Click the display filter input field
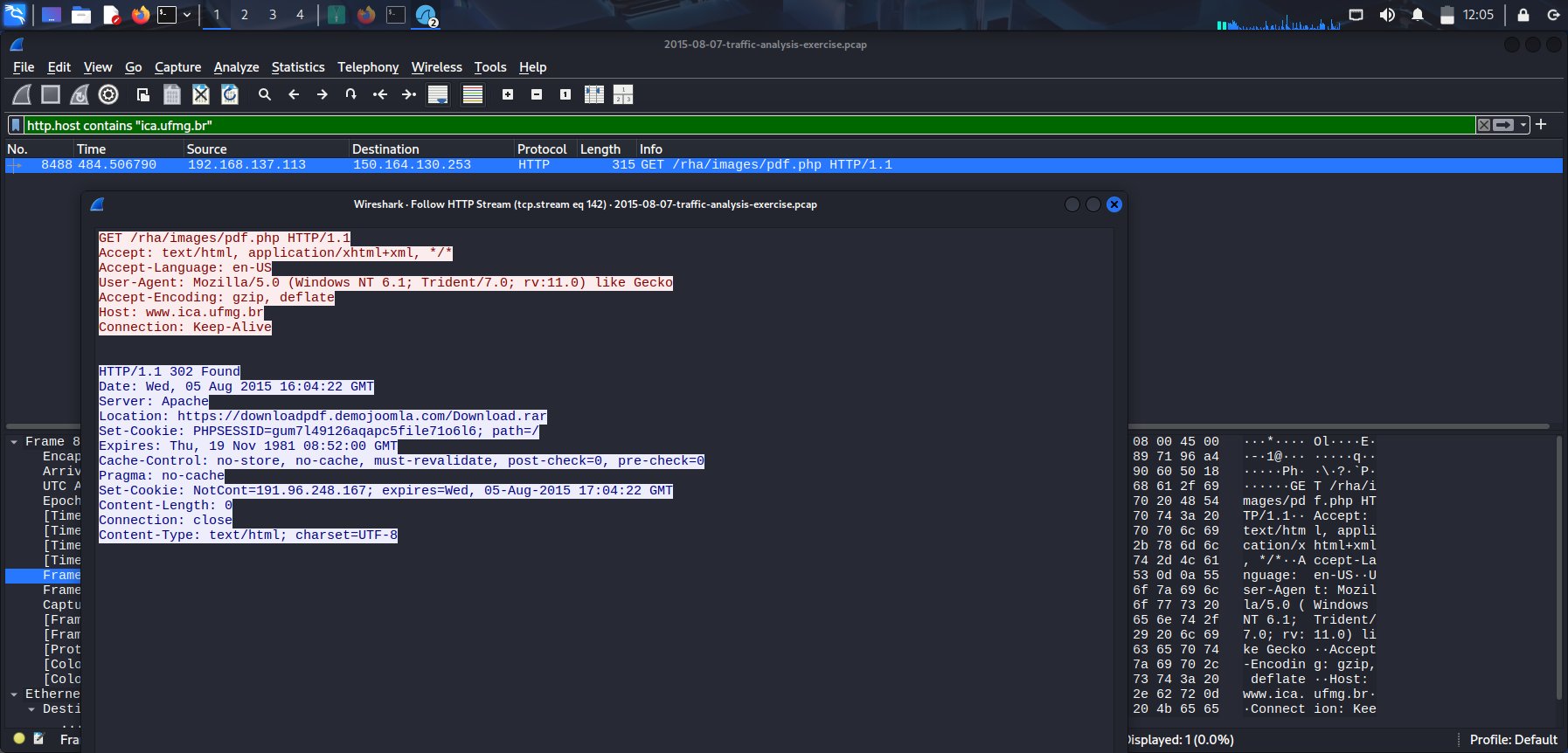The image size is (1568, 753). pyautogui.click(x=749, y=125)
